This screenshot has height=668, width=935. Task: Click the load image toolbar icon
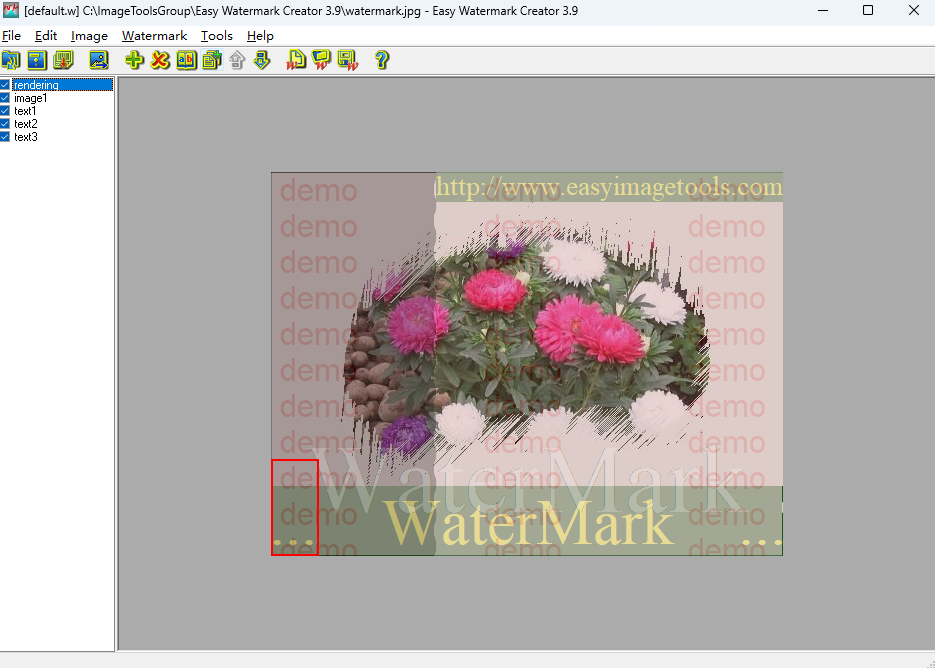(98, 61)
